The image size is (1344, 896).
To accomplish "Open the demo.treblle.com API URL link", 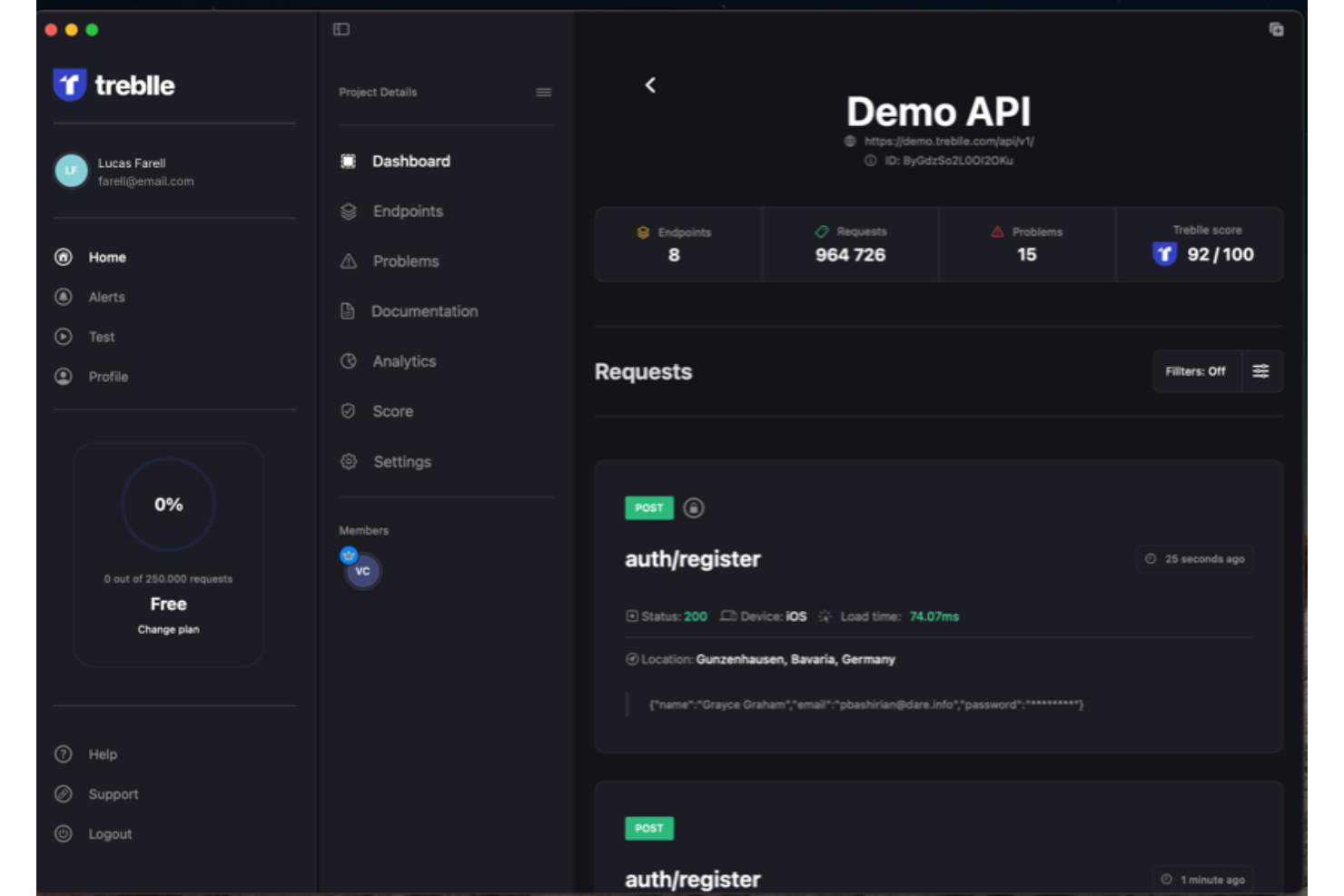I will tap(949, 141).
